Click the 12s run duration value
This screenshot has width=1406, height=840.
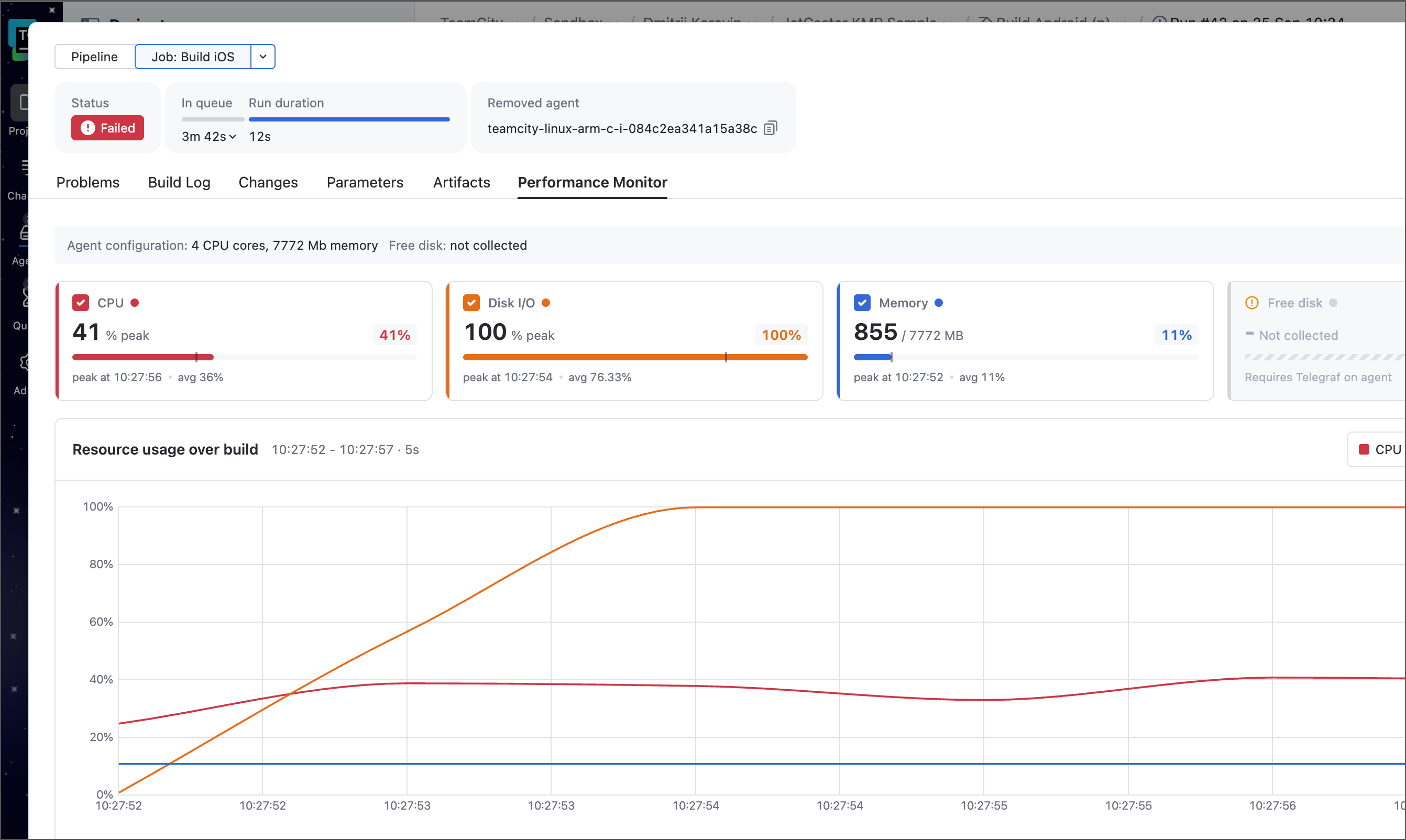260,136
